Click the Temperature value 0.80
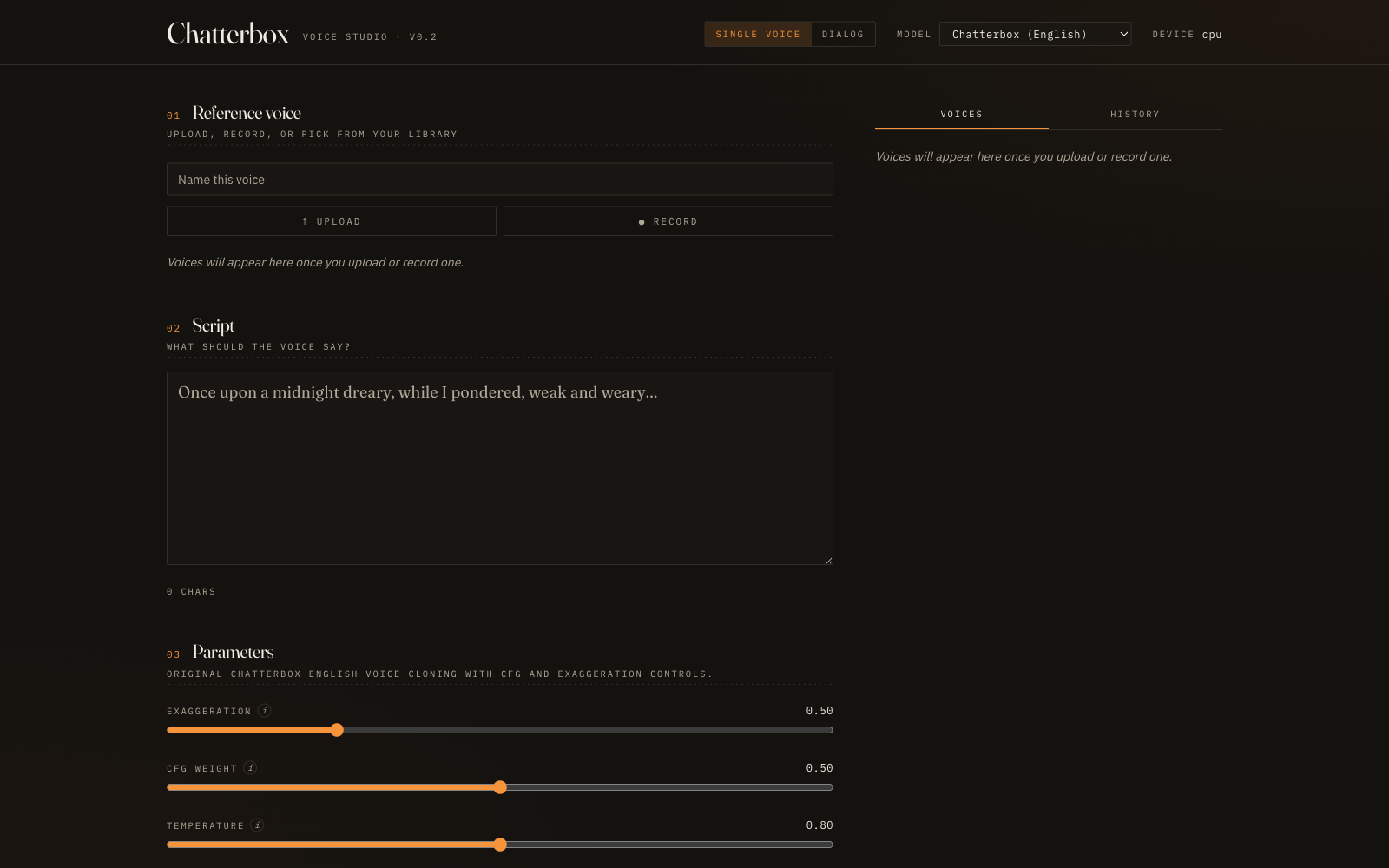Viewport: 1389px width, 868px height. (x=820, y=825)
